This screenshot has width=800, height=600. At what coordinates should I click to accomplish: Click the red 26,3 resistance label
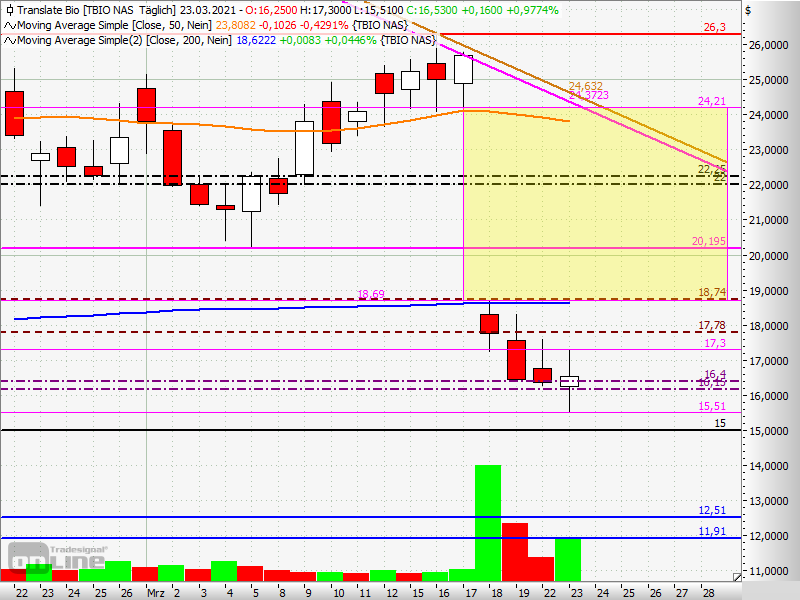point(714,28)
